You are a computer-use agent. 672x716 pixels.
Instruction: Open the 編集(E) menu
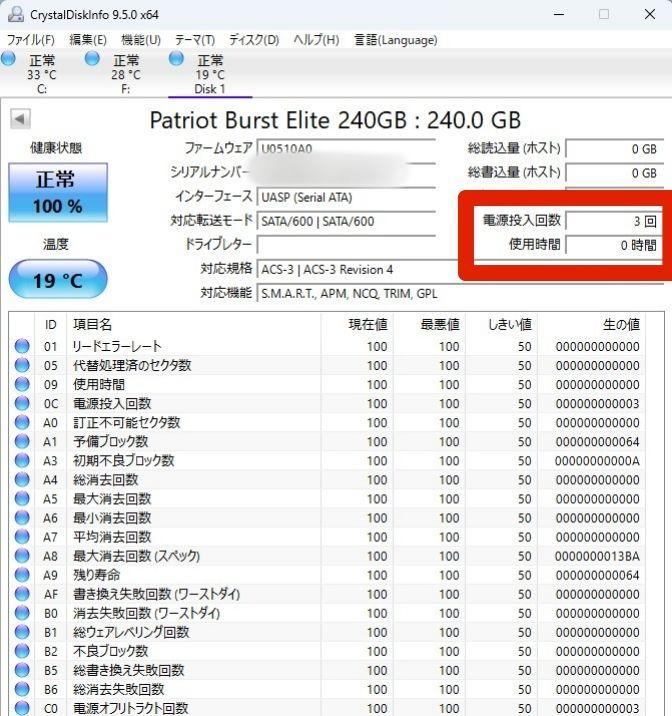(88, 40)
